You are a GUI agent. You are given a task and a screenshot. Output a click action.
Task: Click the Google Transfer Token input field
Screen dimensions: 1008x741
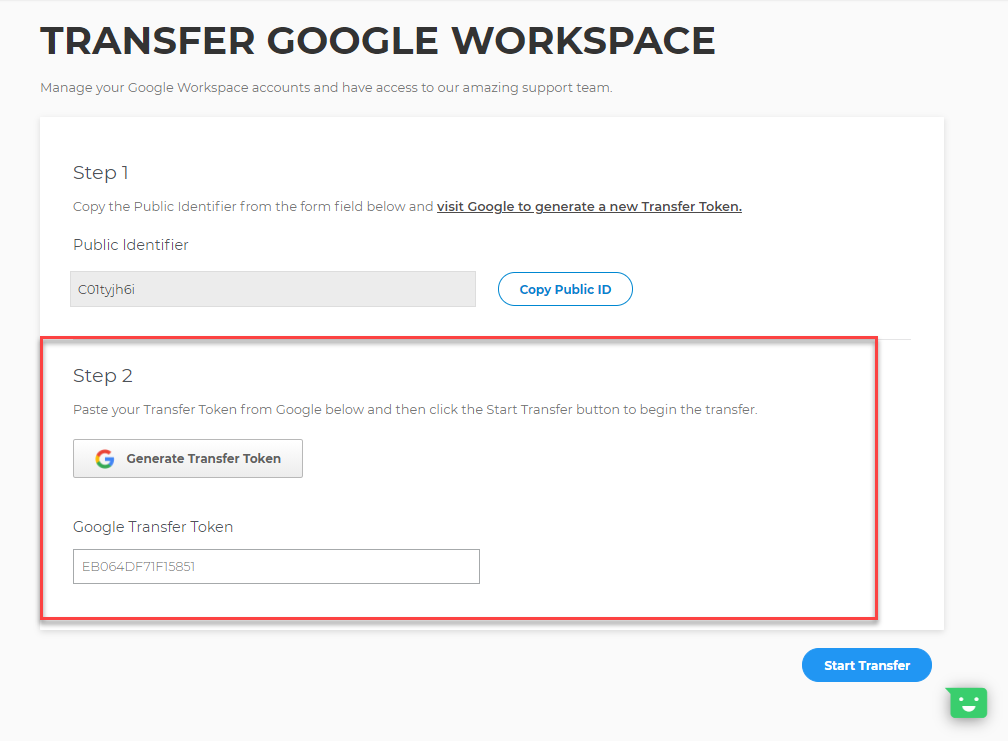(x=275, y=566)
